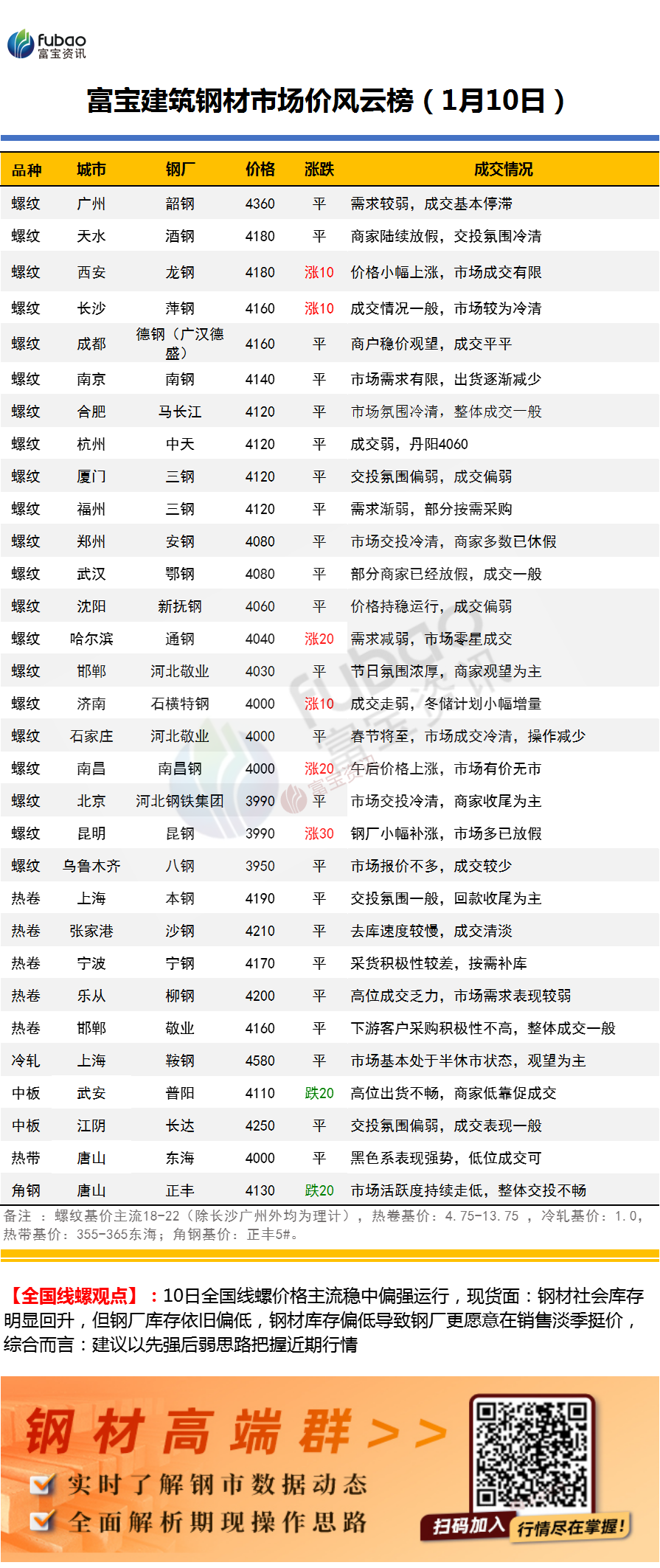Click 跌20 in the 武安 row
Viewport: 660px width, 1568px height.
point(319,1093)
